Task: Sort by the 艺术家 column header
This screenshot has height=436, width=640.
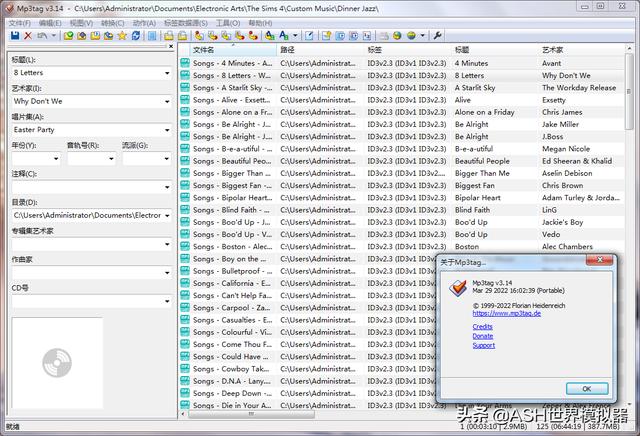Action: click(582, 50)
